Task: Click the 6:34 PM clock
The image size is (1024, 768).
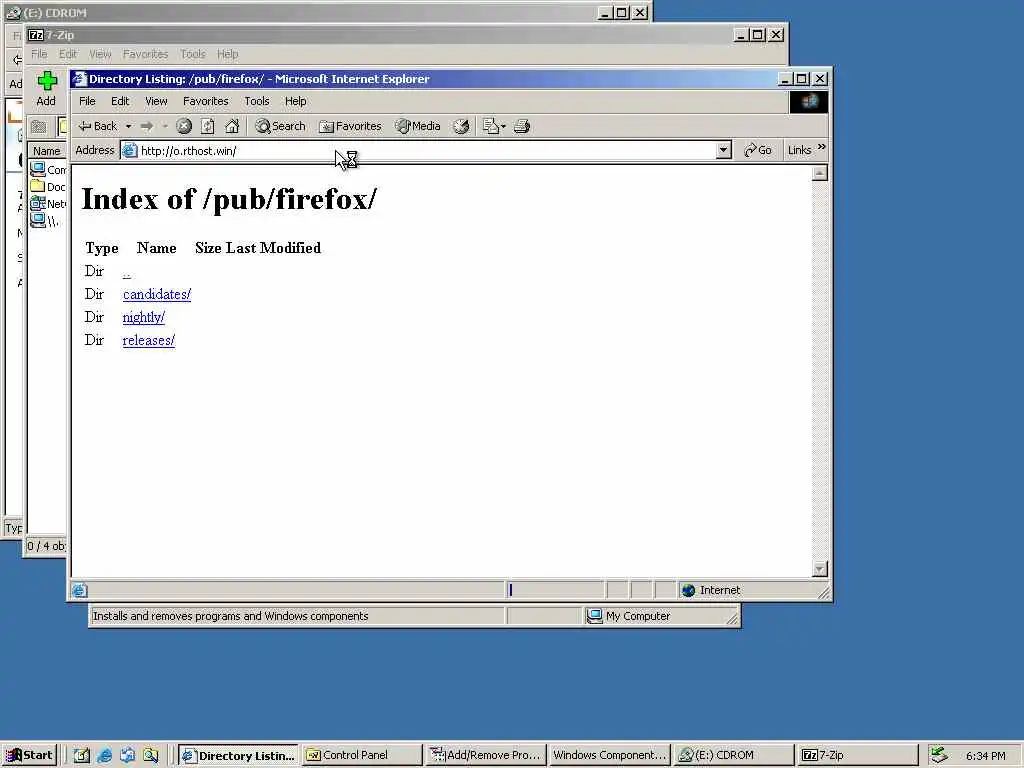Action: click(985, 756)
